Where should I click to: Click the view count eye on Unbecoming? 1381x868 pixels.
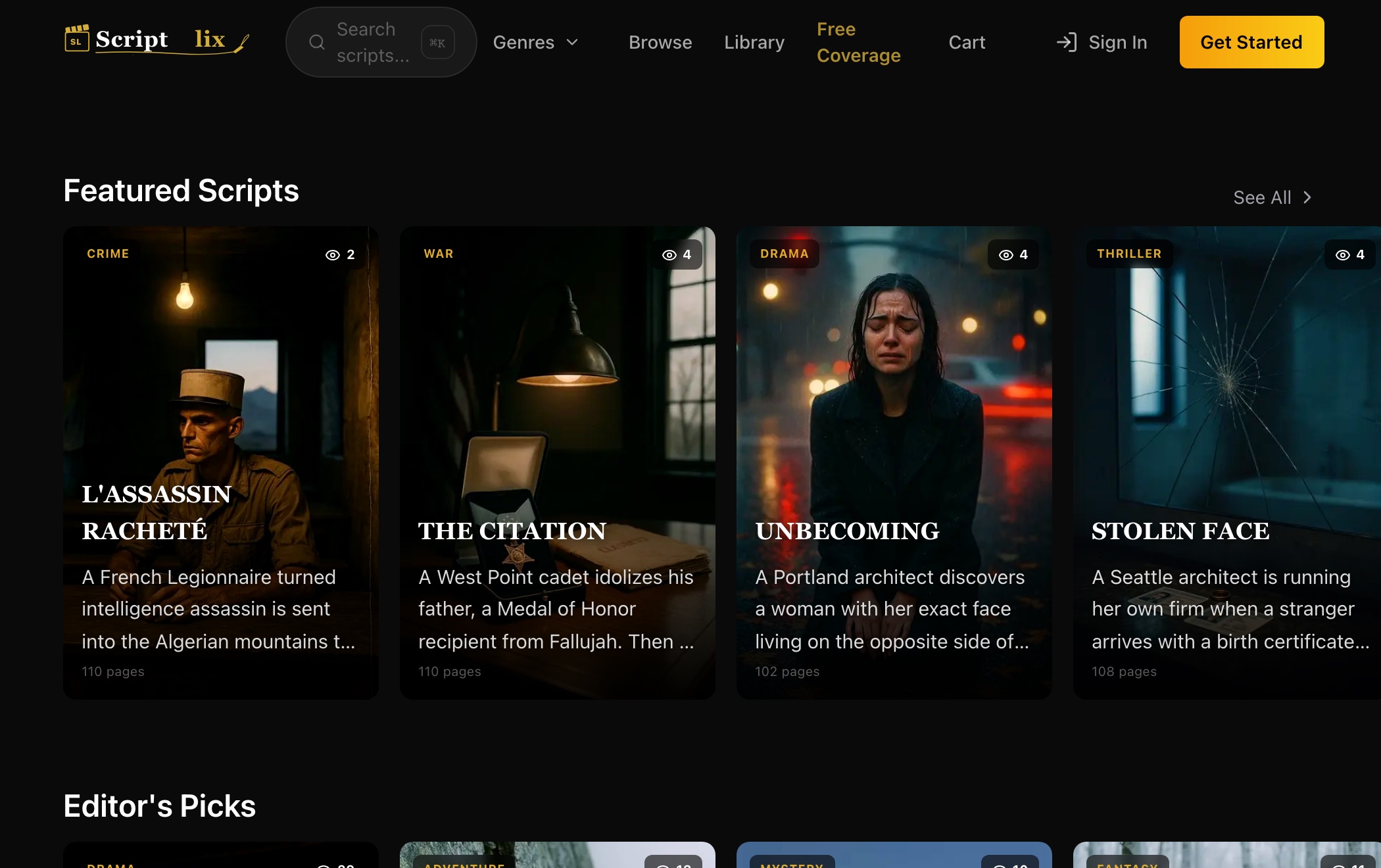click(x=1006, y=254)
